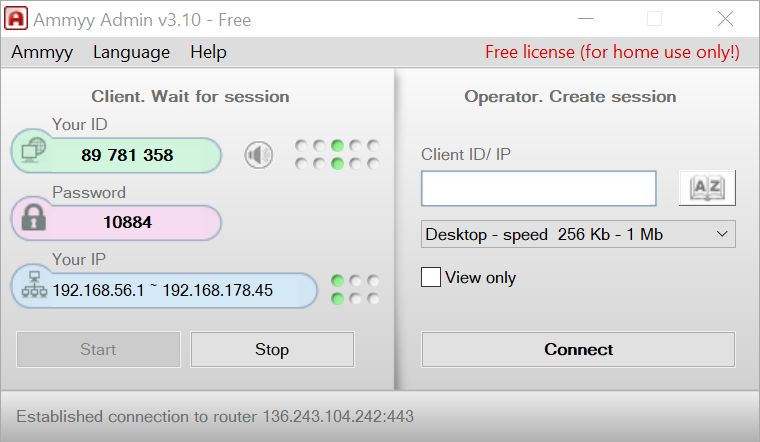Click the computer globe icon beside Your ID
Viewport: 760px width, 442px height.
pos(33,150)
